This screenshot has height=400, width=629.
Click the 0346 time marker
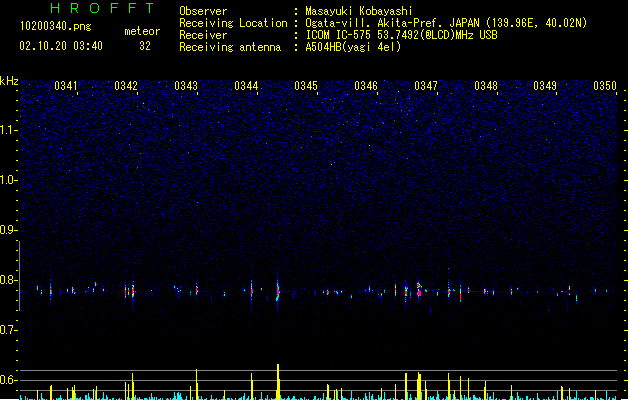click(x=366, y=85)
